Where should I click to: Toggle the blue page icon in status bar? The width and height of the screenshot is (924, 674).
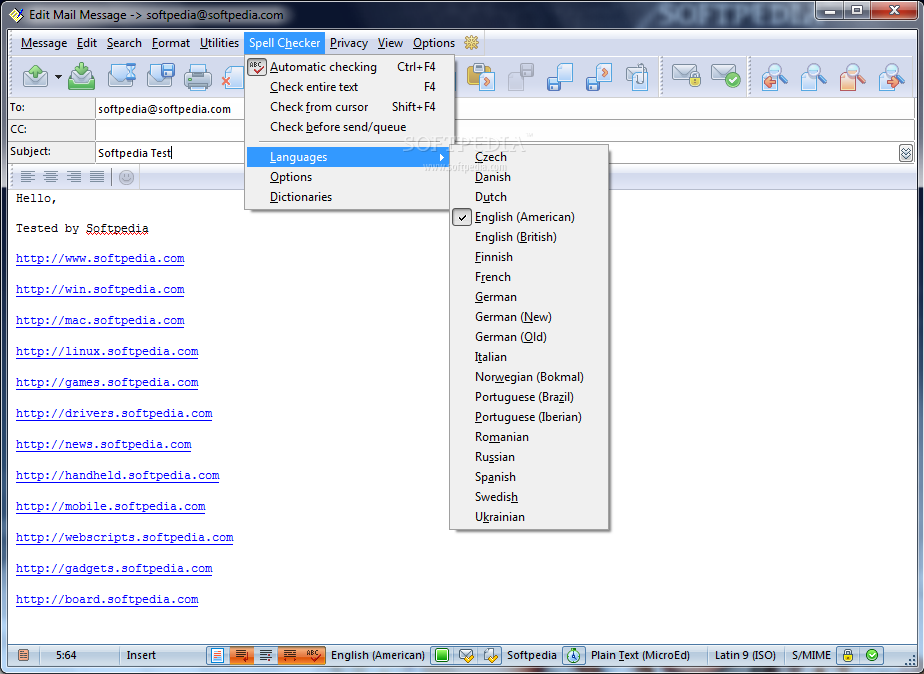pos(217,655)
